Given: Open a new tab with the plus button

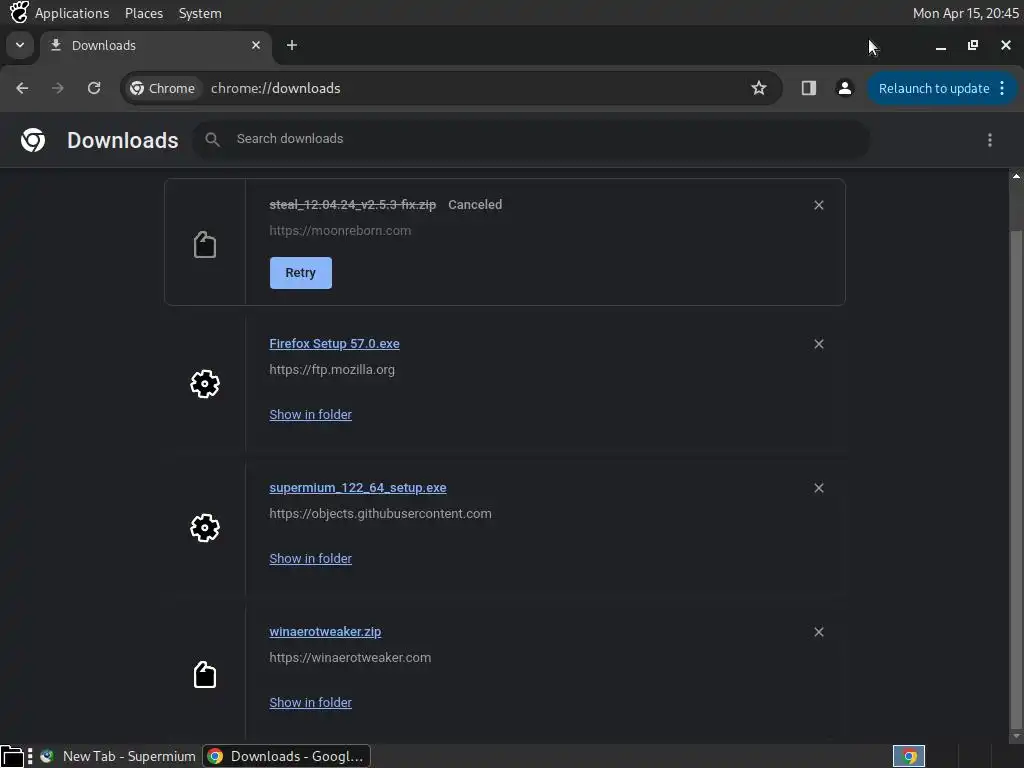Looking at the screenshot, I should 292,45.
